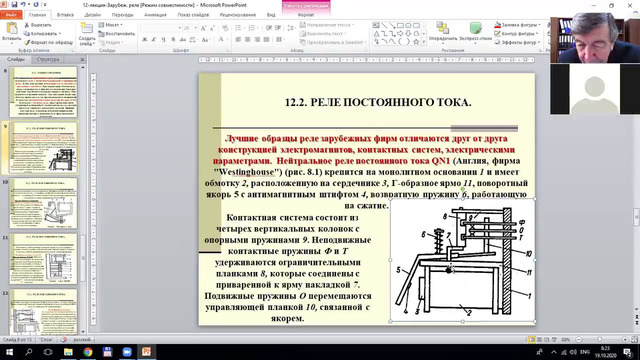This screenshot has width=640, height=360.
Task: Toggle the align text left button
Action: 238,40
